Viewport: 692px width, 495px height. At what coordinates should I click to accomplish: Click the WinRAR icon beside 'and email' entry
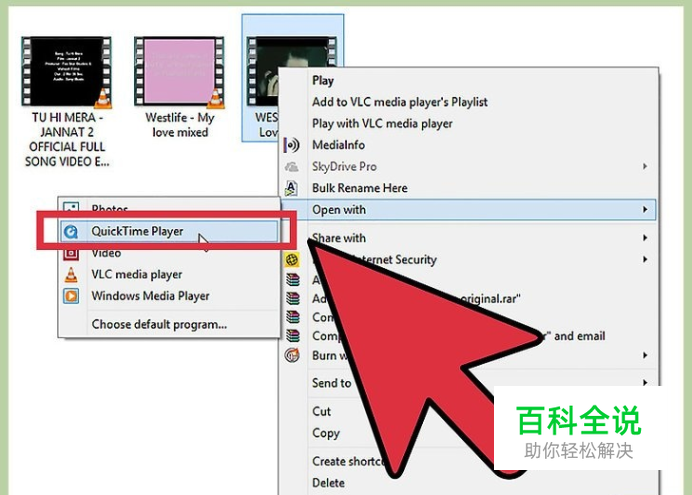click(x=293, y=336)
